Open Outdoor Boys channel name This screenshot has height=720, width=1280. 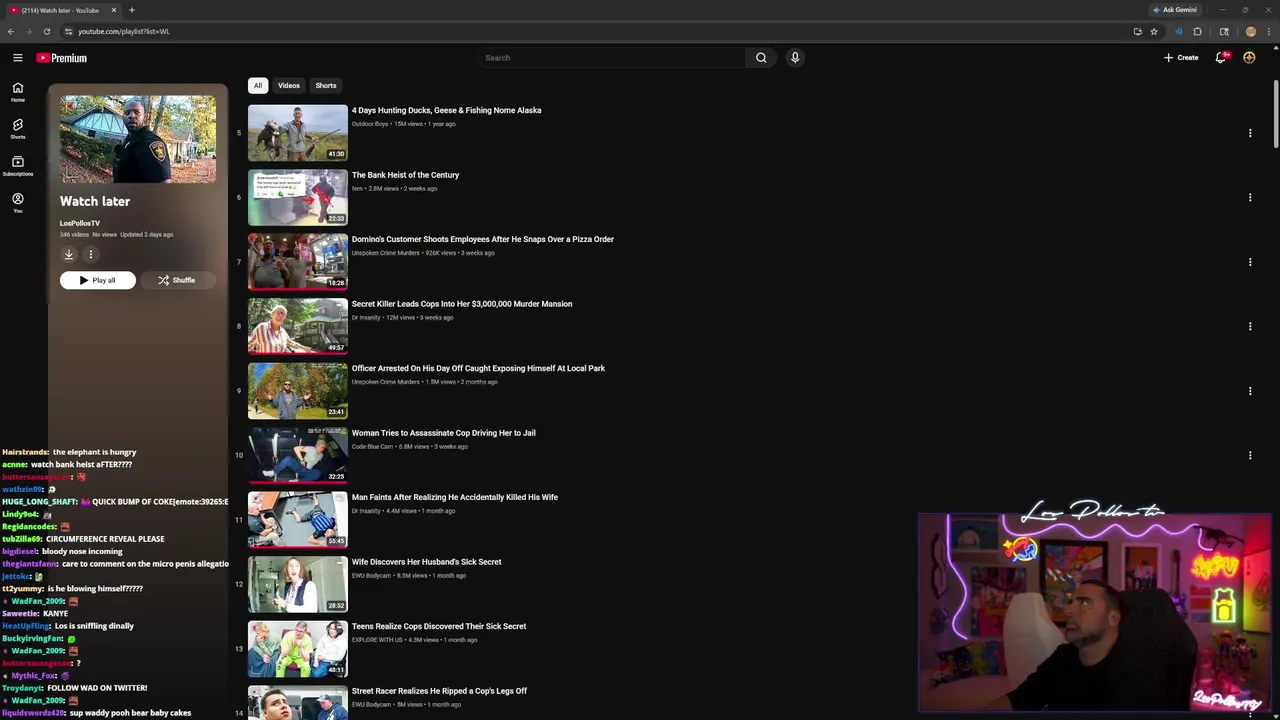[x=370, y=124]
